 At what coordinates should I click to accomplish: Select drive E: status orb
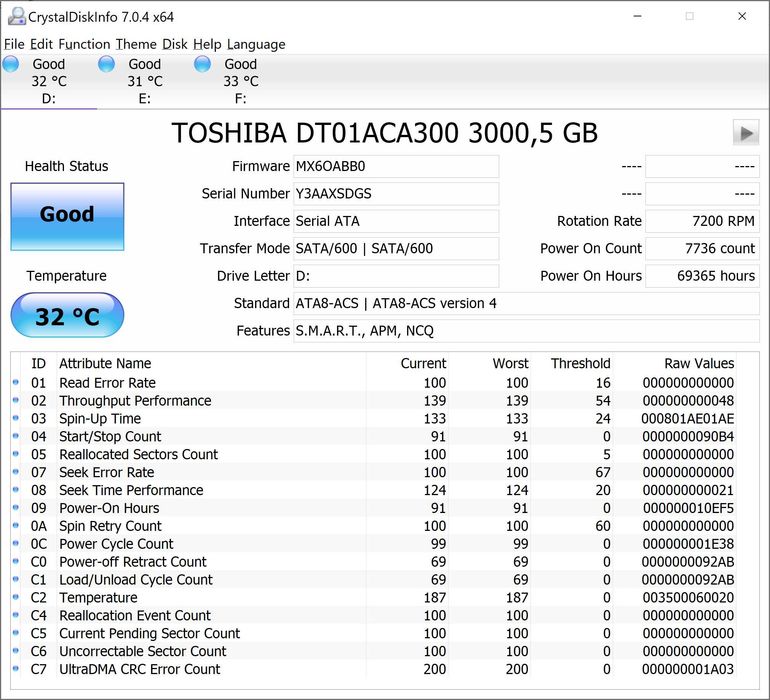[x=107, y=64]
